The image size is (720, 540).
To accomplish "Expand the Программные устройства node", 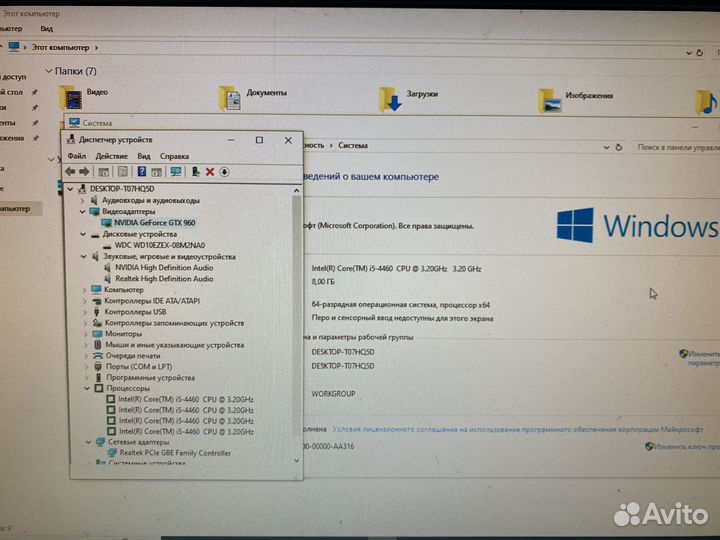I will coord(87,377).
